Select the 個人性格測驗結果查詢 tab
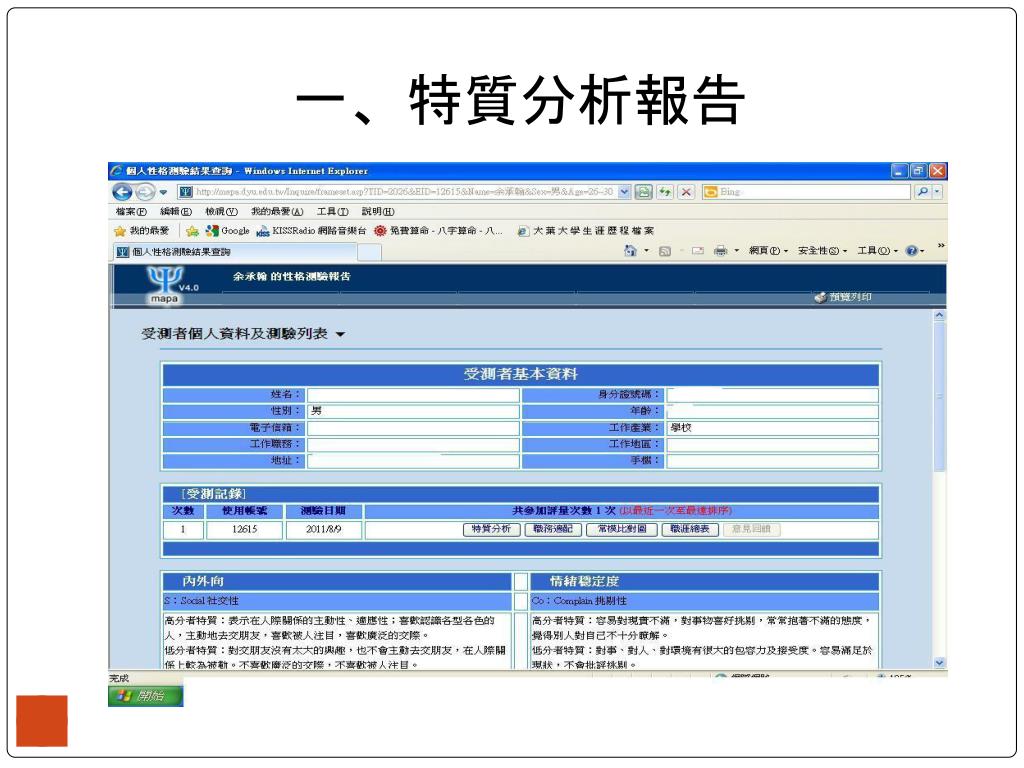This screenshot has height=768, width=1024. point(236,252)
